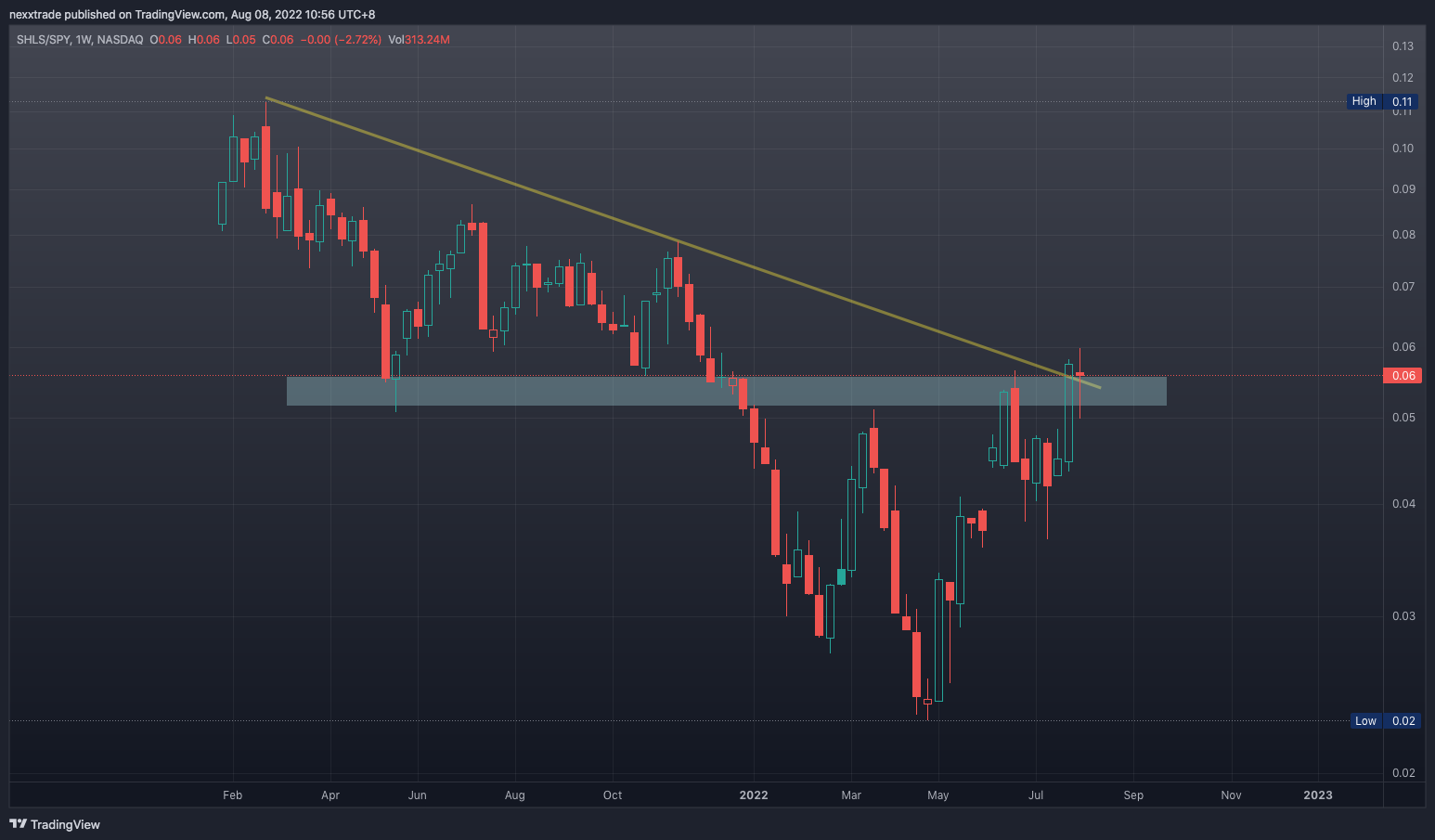
Task: Select the gray support zone rectangle
Action: tap(727, 391)
